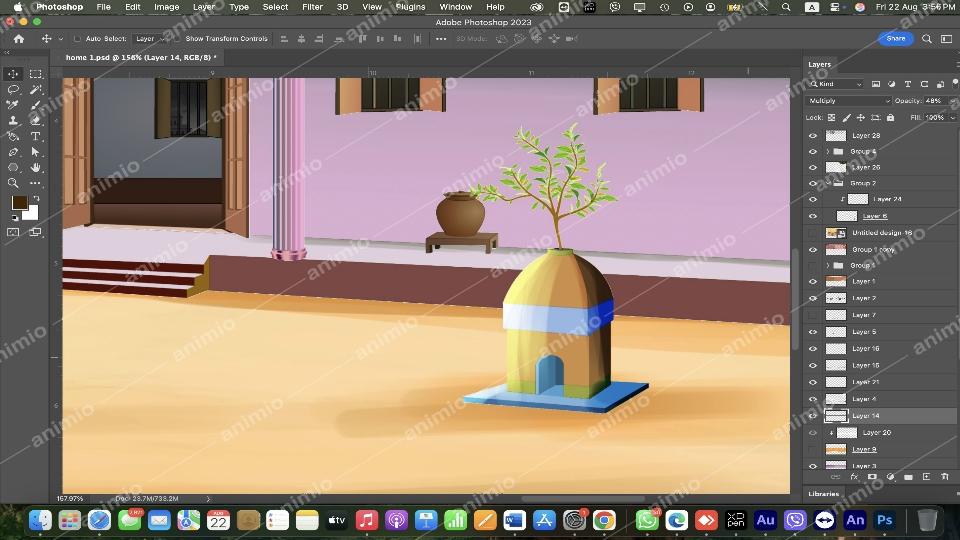Click the Share button
This screenshot has width=960, height=540.
coord(895,39)
